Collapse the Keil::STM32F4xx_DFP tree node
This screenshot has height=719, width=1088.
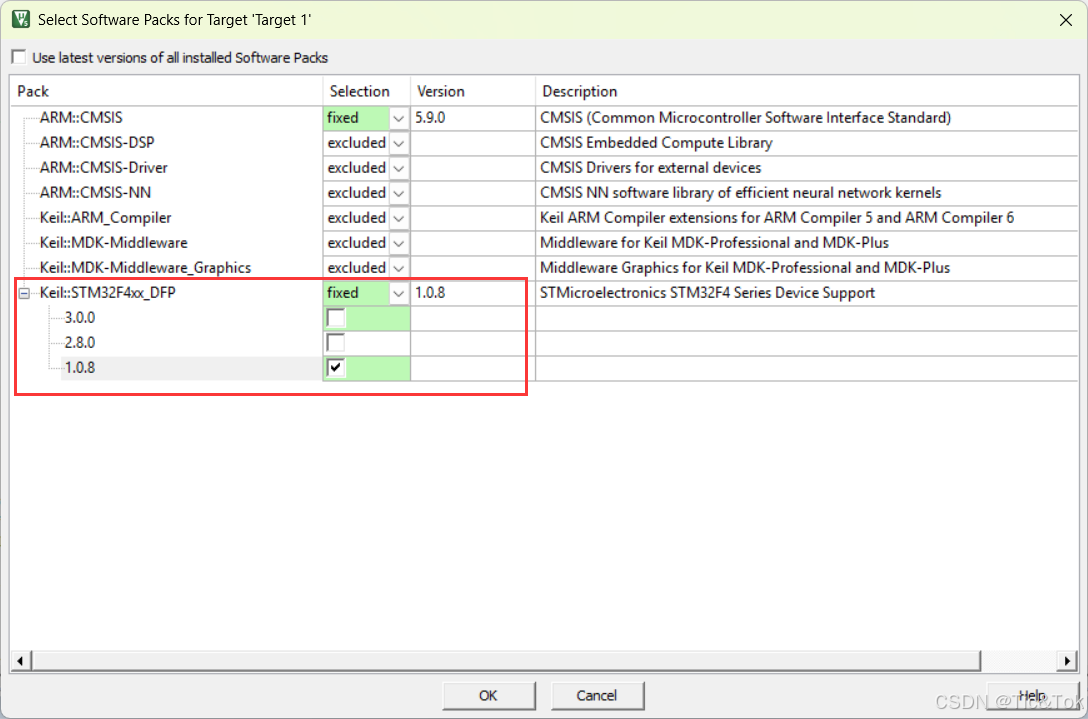(x=24, y=294)
